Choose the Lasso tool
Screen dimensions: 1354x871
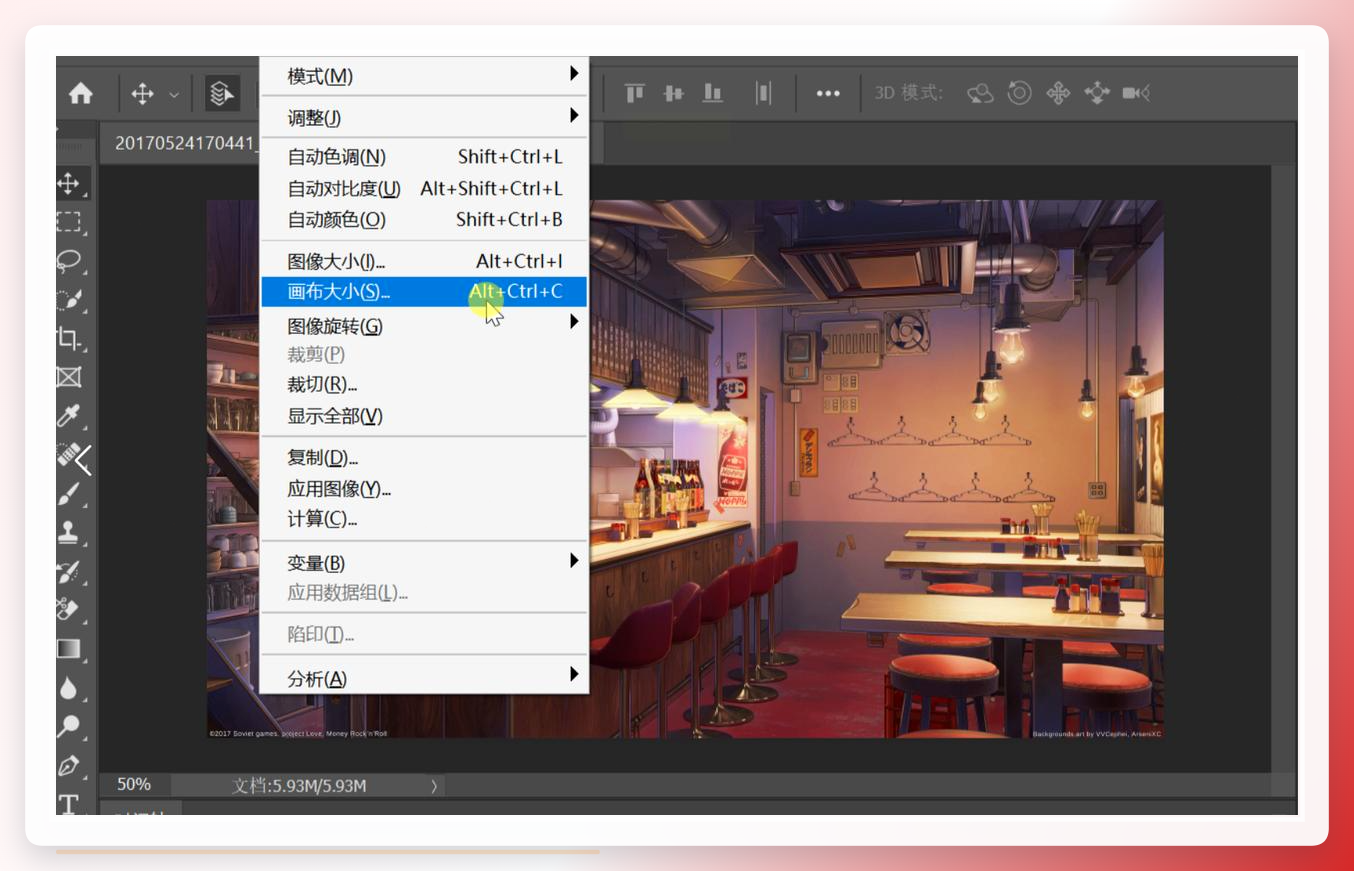tap(68, 261)
